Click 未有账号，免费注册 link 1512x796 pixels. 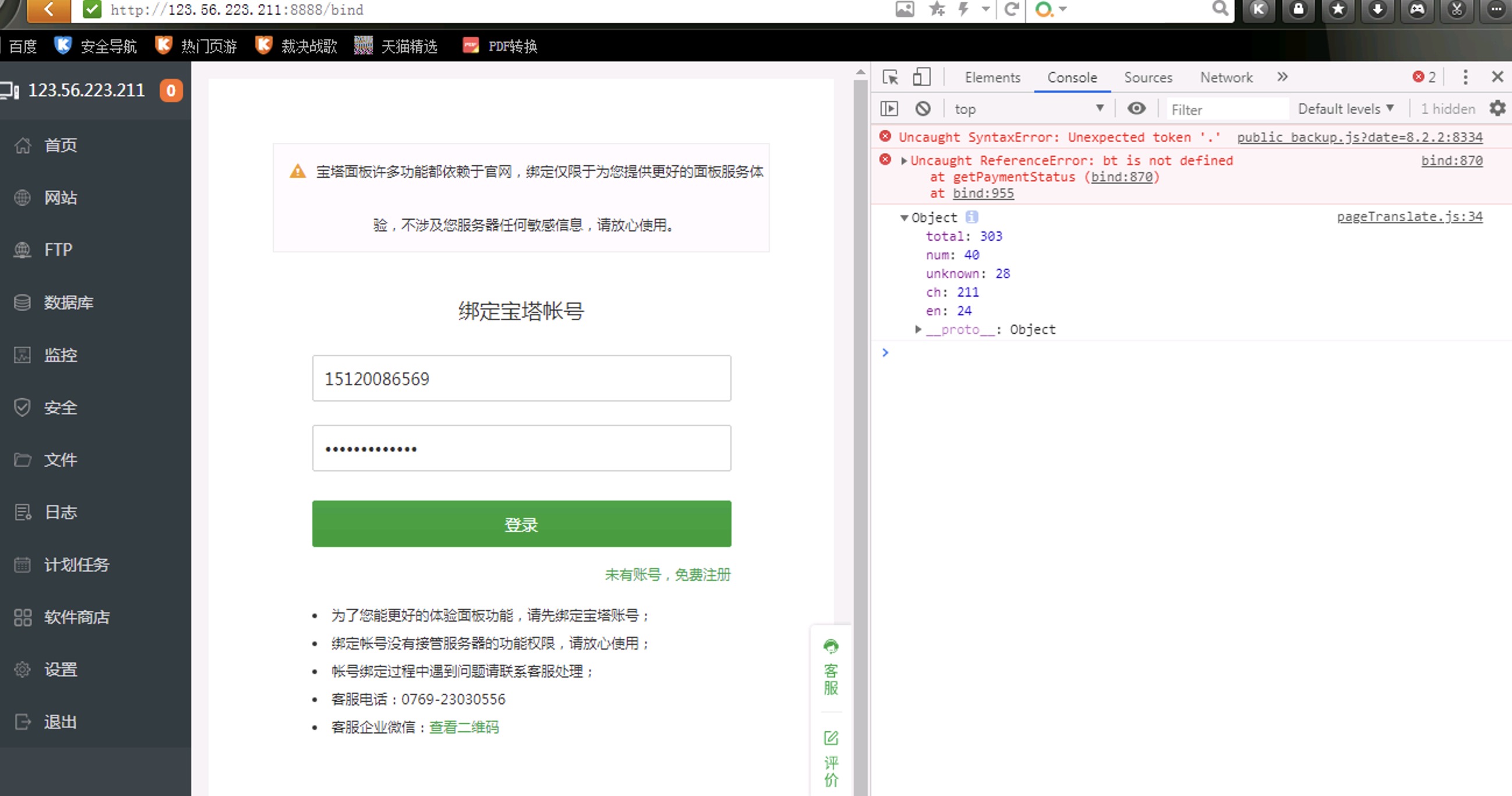click(x=668, y=575)
